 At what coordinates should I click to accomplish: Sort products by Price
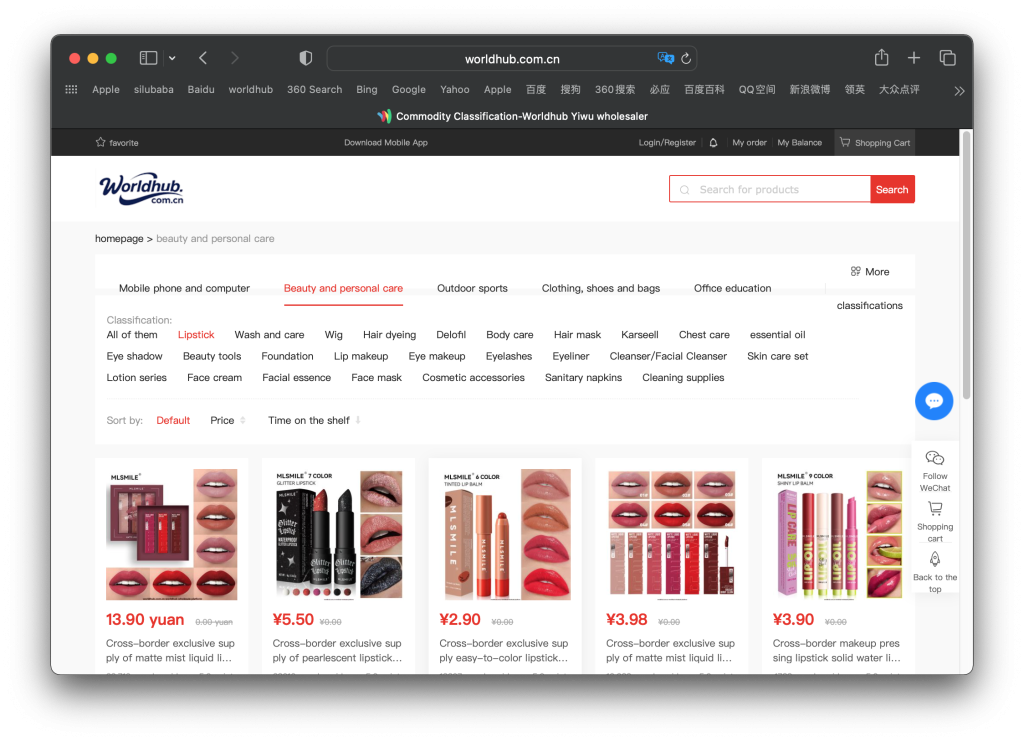(222, 421)
